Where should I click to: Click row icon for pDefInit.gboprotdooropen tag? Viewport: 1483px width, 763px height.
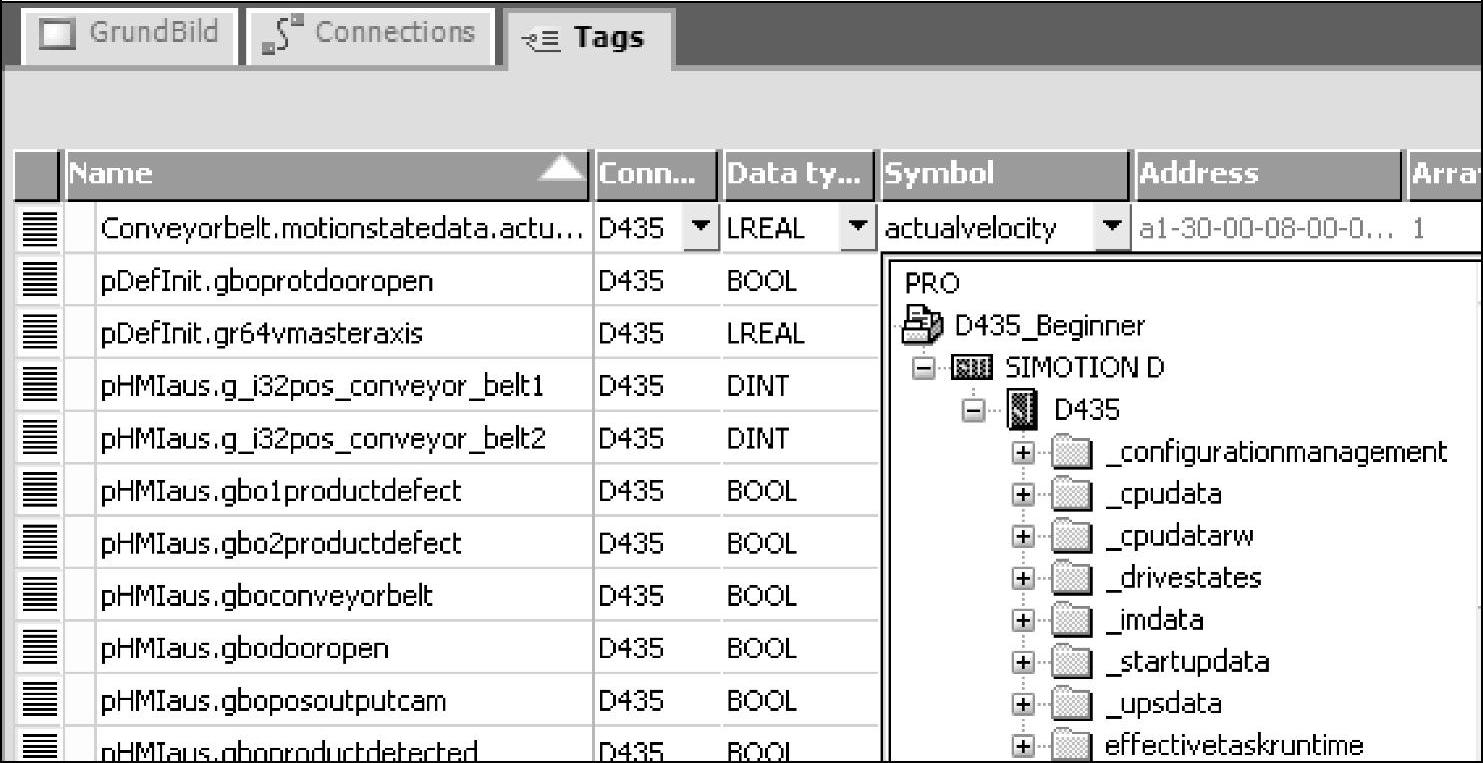coord(39,281)
